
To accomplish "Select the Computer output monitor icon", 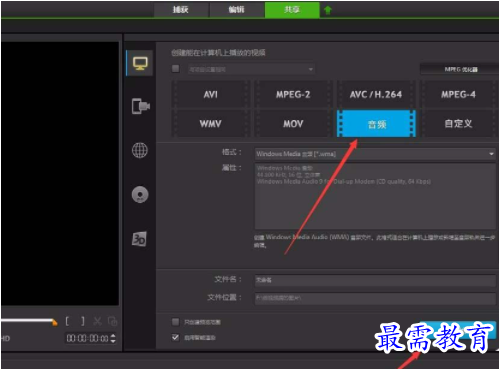I will [x=140, y=63].
